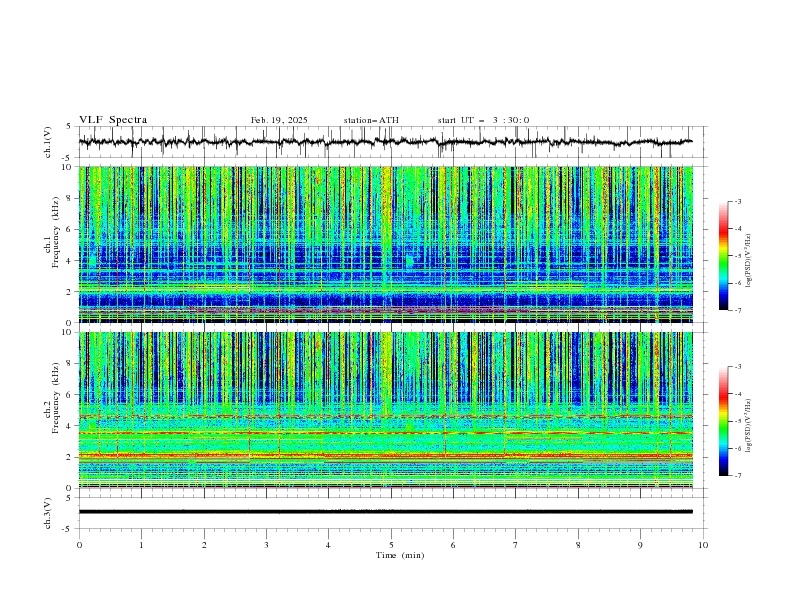Click the time axis tick label "7"
This screenshot has width=792, height=612.
pos(516,545)
